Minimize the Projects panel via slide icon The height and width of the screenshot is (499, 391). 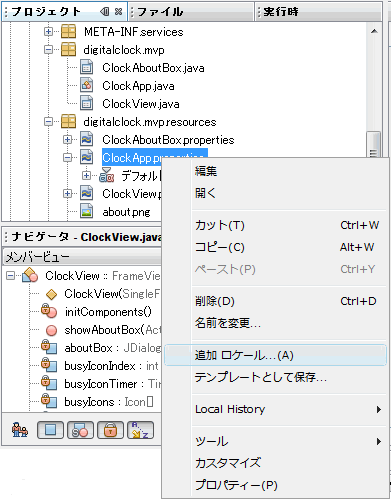(x=105, y=12)
